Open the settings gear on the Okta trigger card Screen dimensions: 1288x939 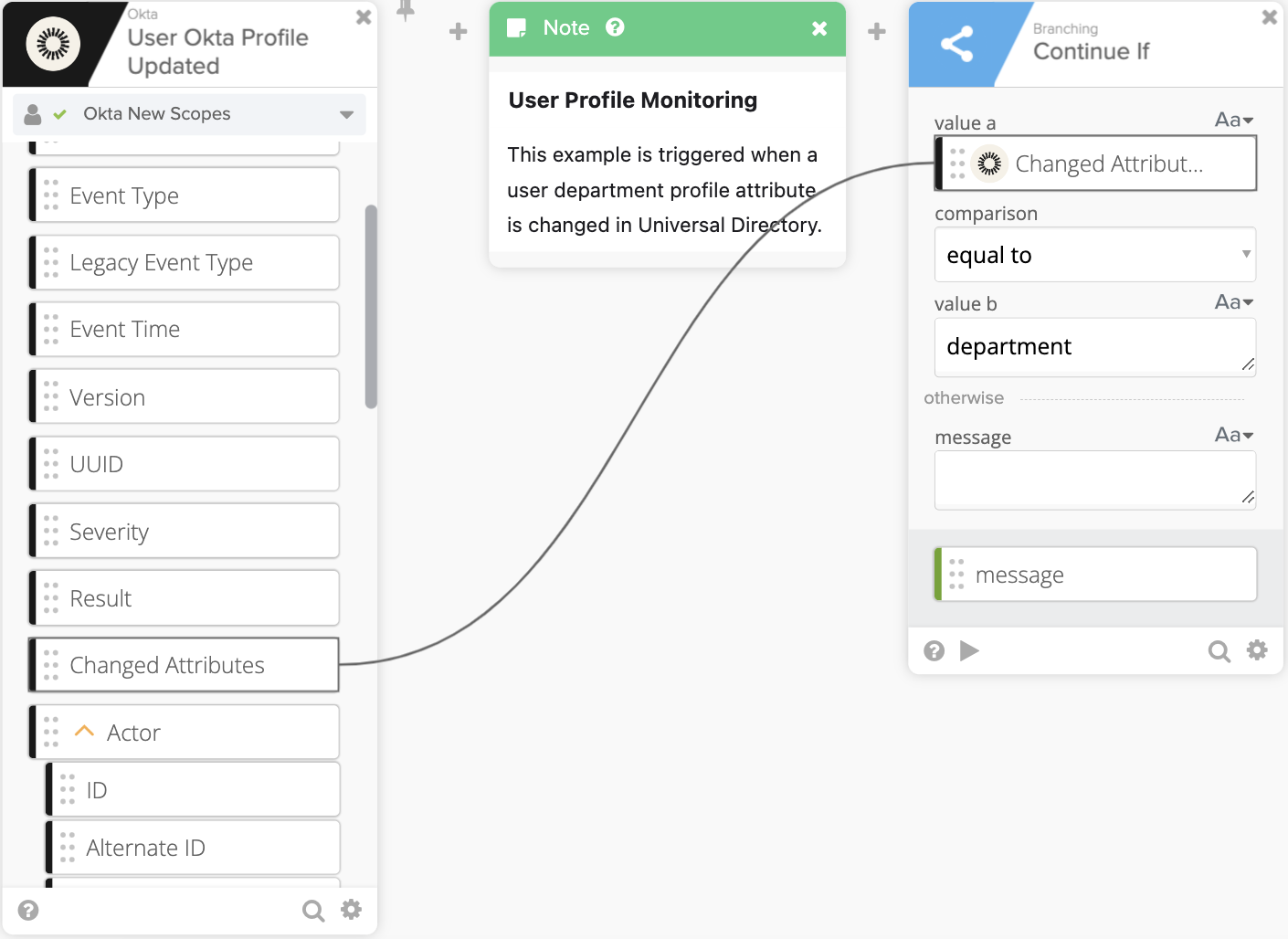(352, 910)
